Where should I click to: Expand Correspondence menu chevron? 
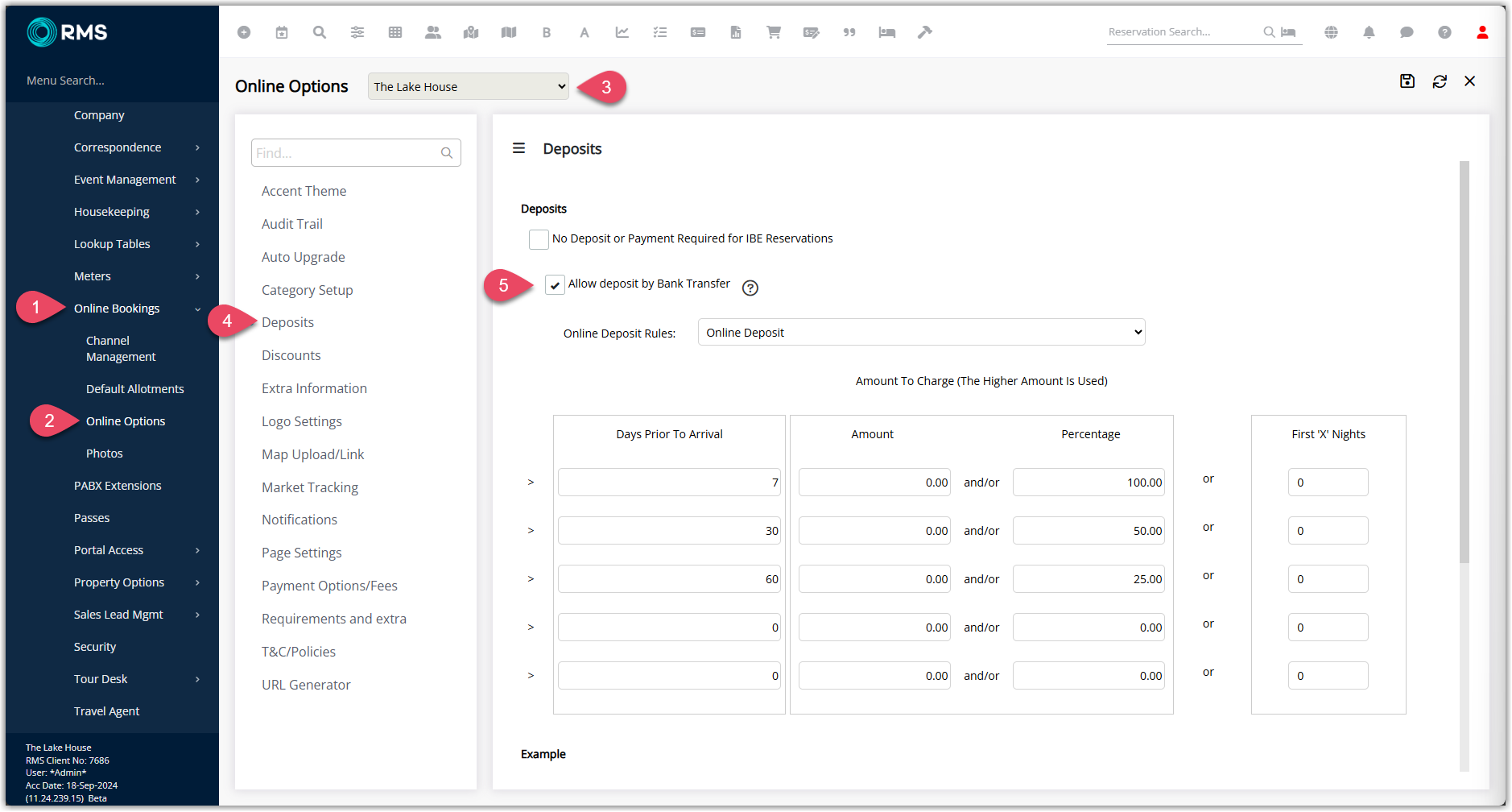[x=197, y=147]
